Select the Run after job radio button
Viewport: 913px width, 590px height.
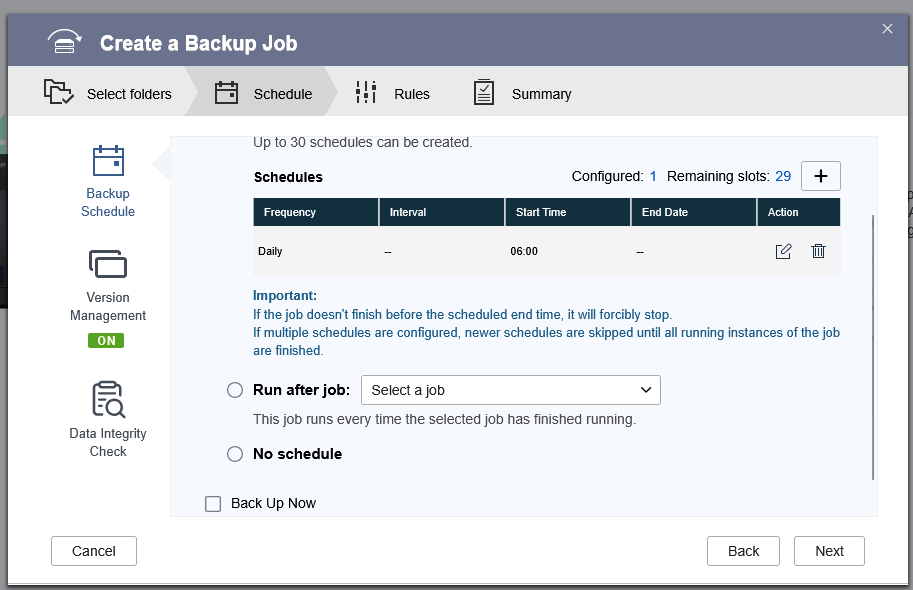235,390
